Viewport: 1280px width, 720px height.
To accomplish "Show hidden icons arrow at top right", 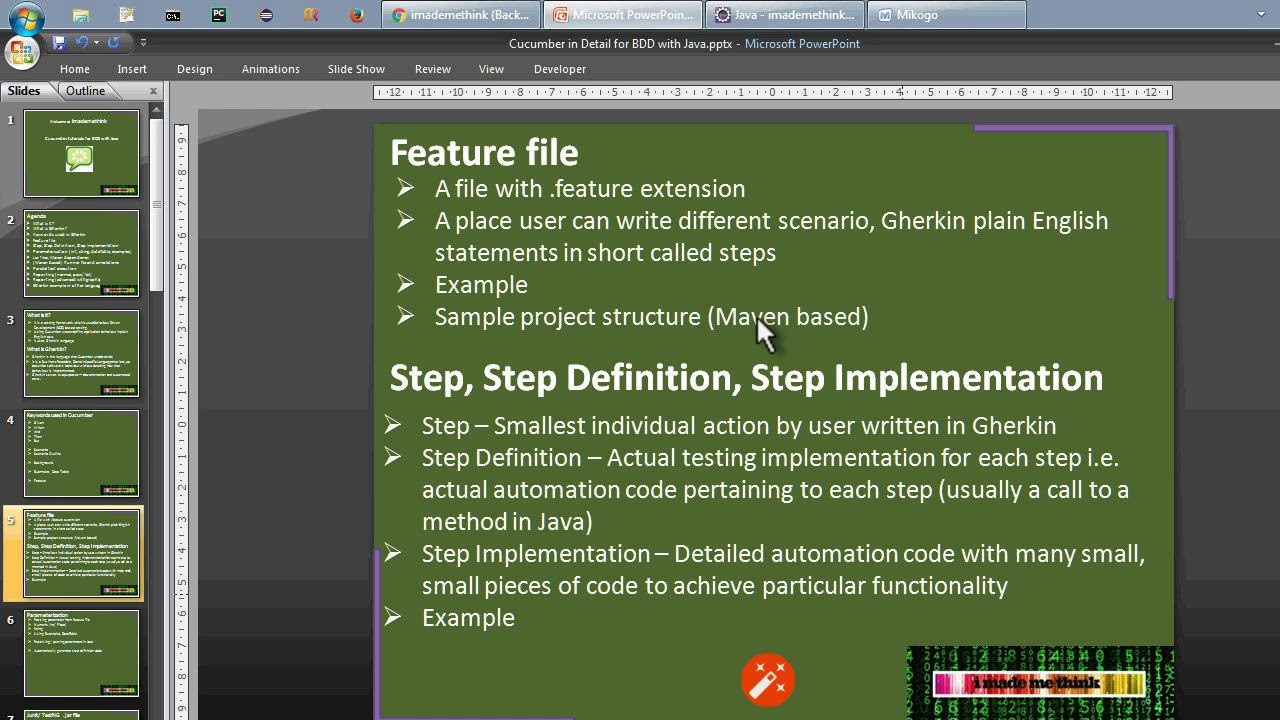I will point(1261,15).
